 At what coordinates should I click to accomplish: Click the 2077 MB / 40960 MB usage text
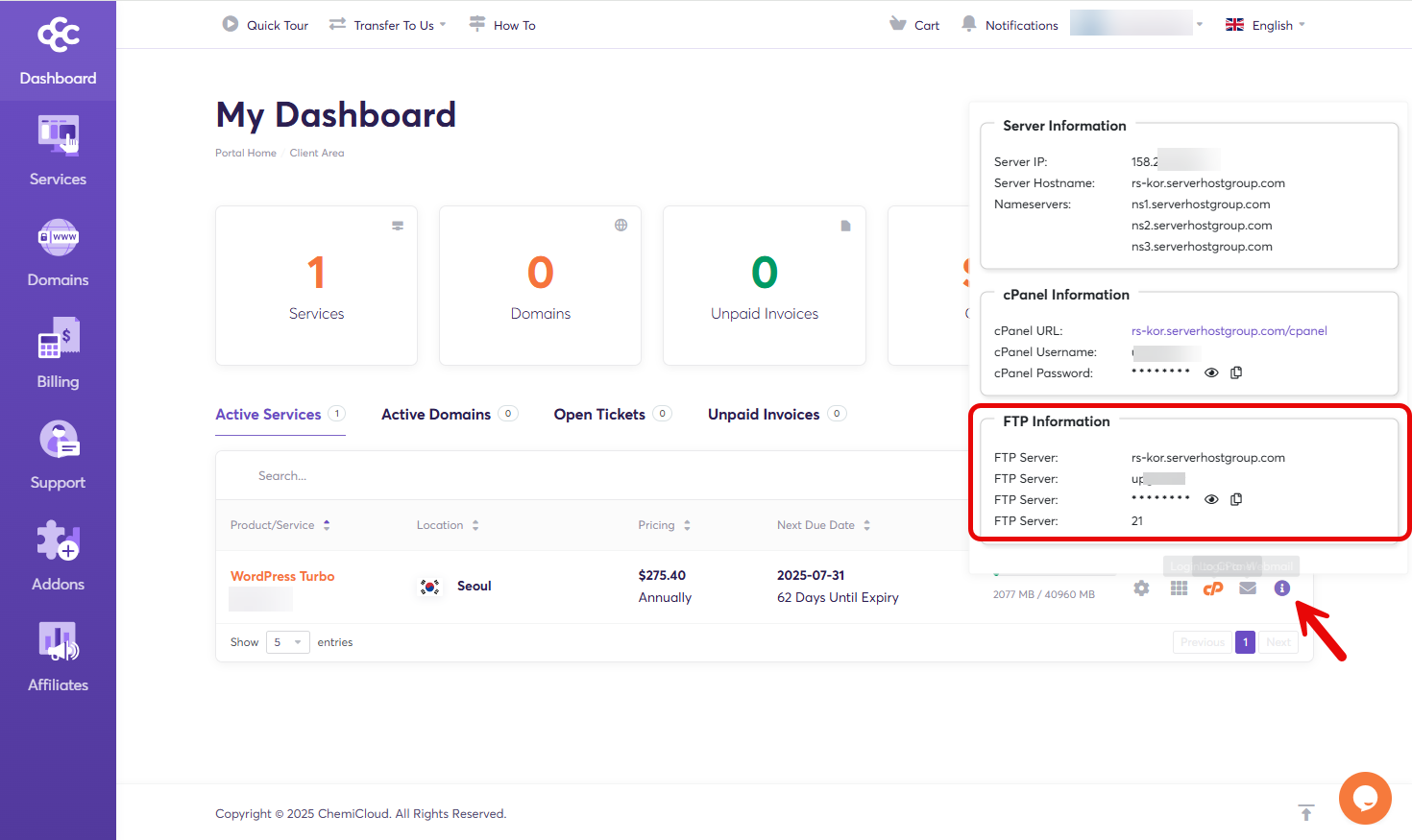(x=1044, y=594)
